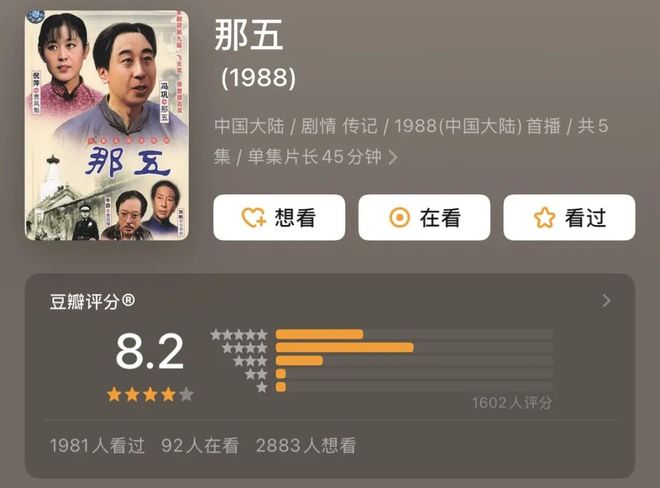
Task: Click the single-star row icon in rating chart
Action: point(262,387)
